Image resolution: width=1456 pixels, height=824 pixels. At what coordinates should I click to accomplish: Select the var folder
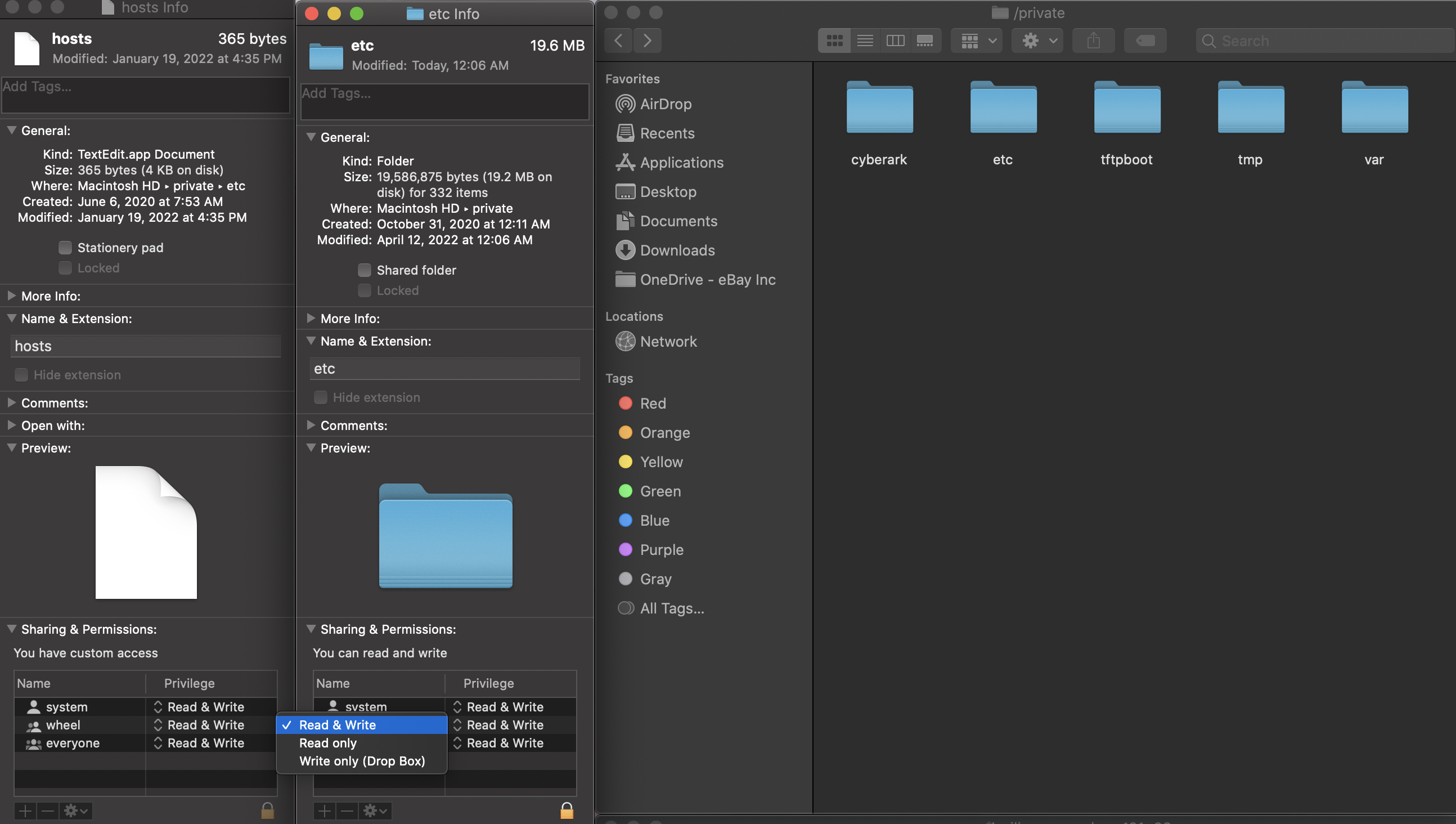pos(1374,123)
